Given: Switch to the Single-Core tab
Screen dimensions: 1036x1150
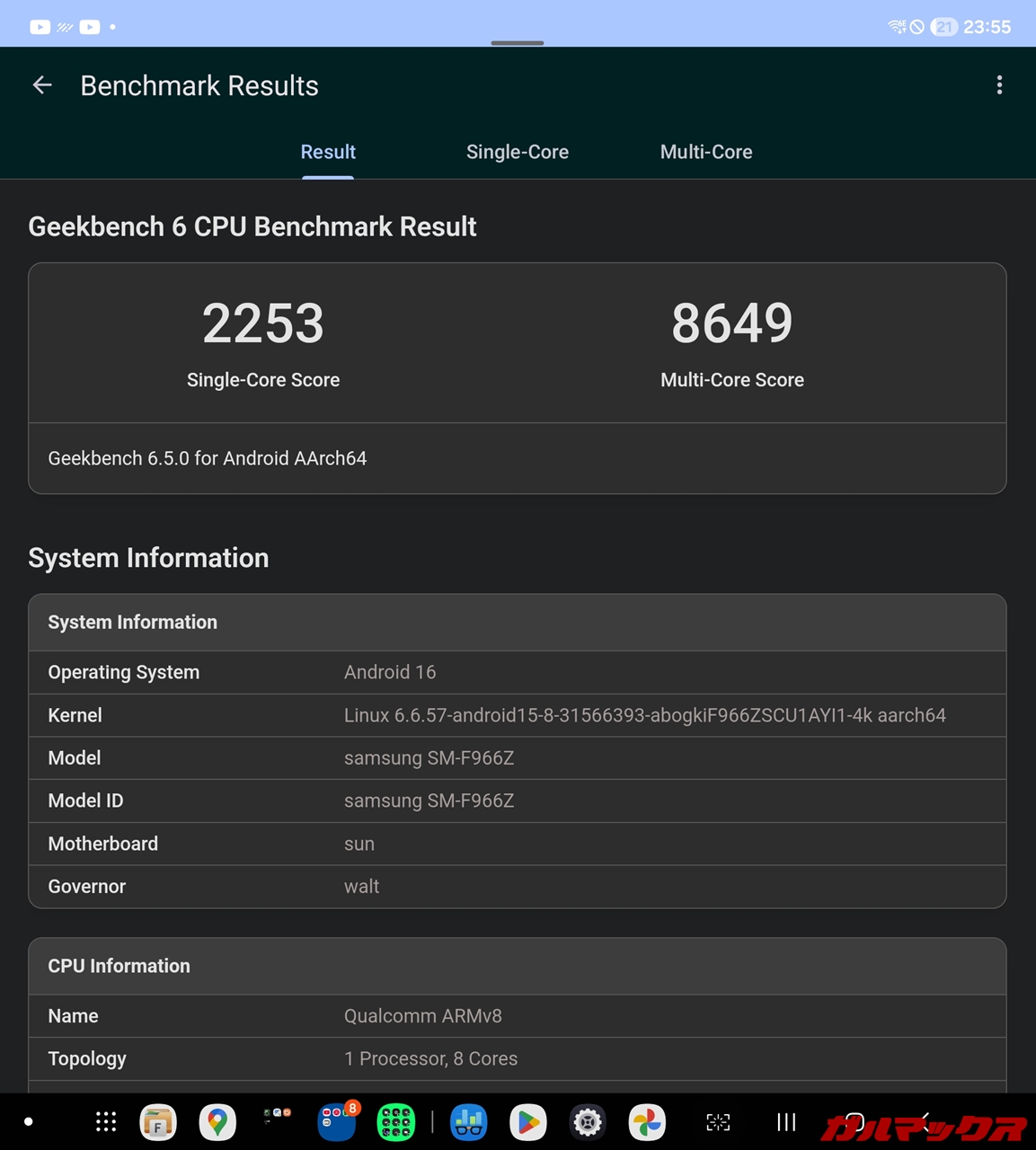Looking at the screenshot, I should (x=518, y=152).
